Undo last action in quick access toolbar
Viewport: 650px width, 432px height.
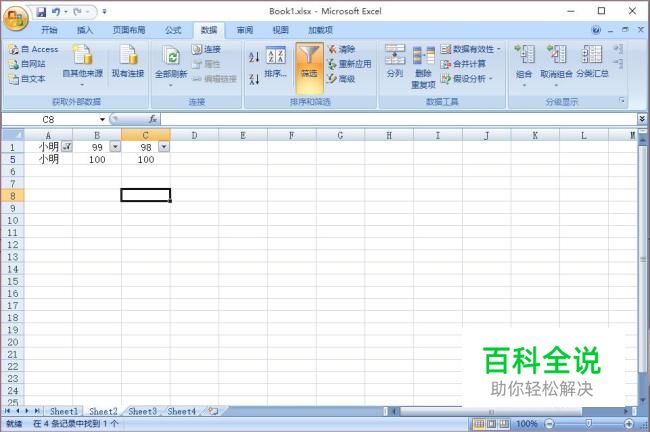[56, 12]
